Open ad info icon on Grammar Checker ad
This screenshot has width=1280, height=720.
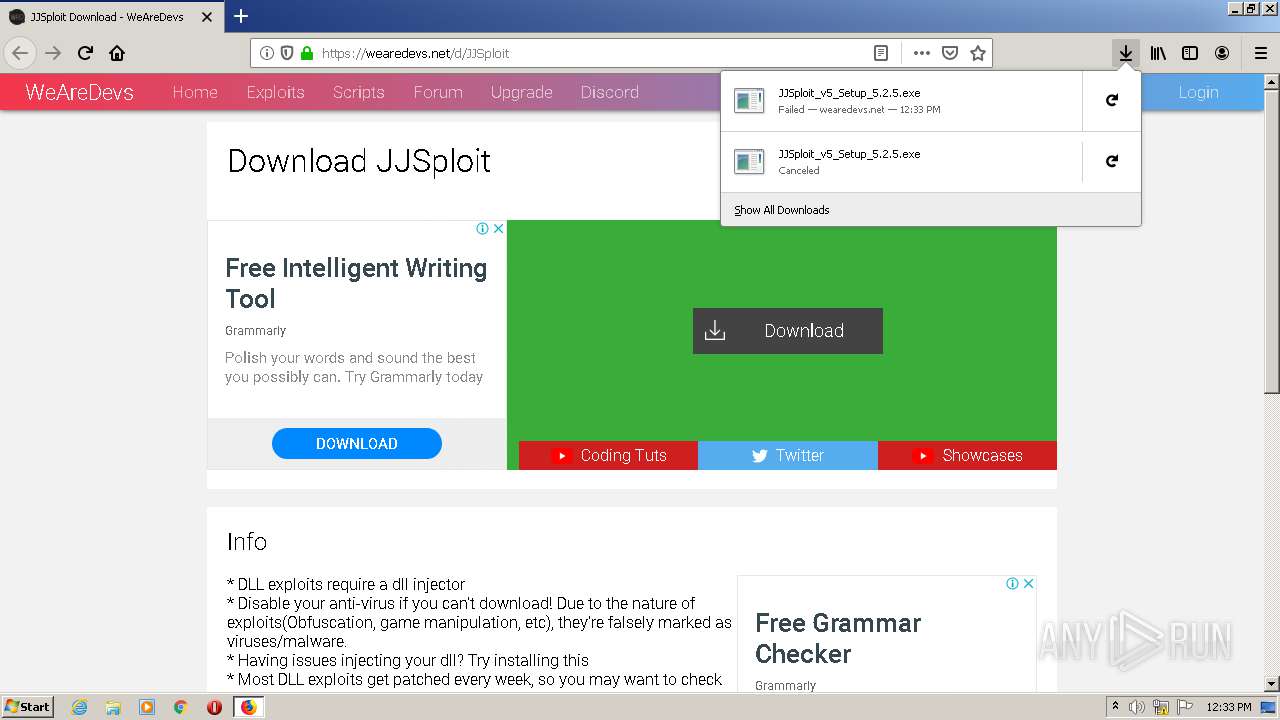click(1012, 583)
